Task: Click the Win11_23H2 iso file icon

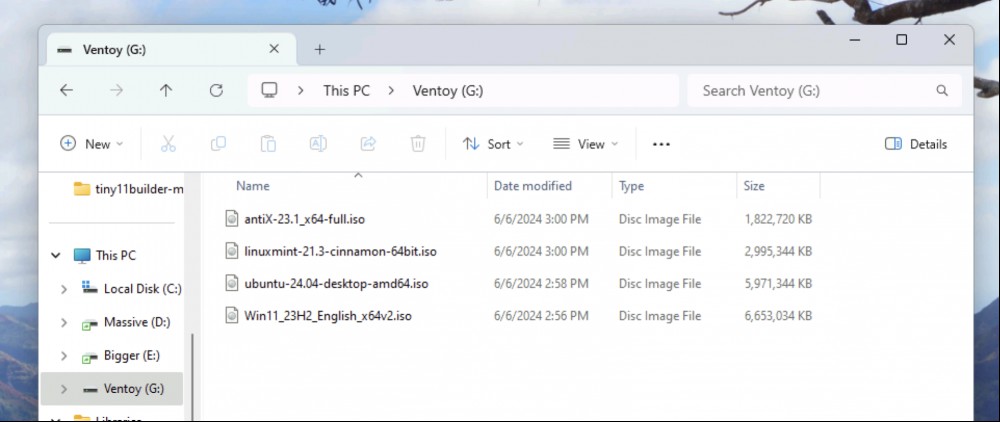Action: point(232,316)
